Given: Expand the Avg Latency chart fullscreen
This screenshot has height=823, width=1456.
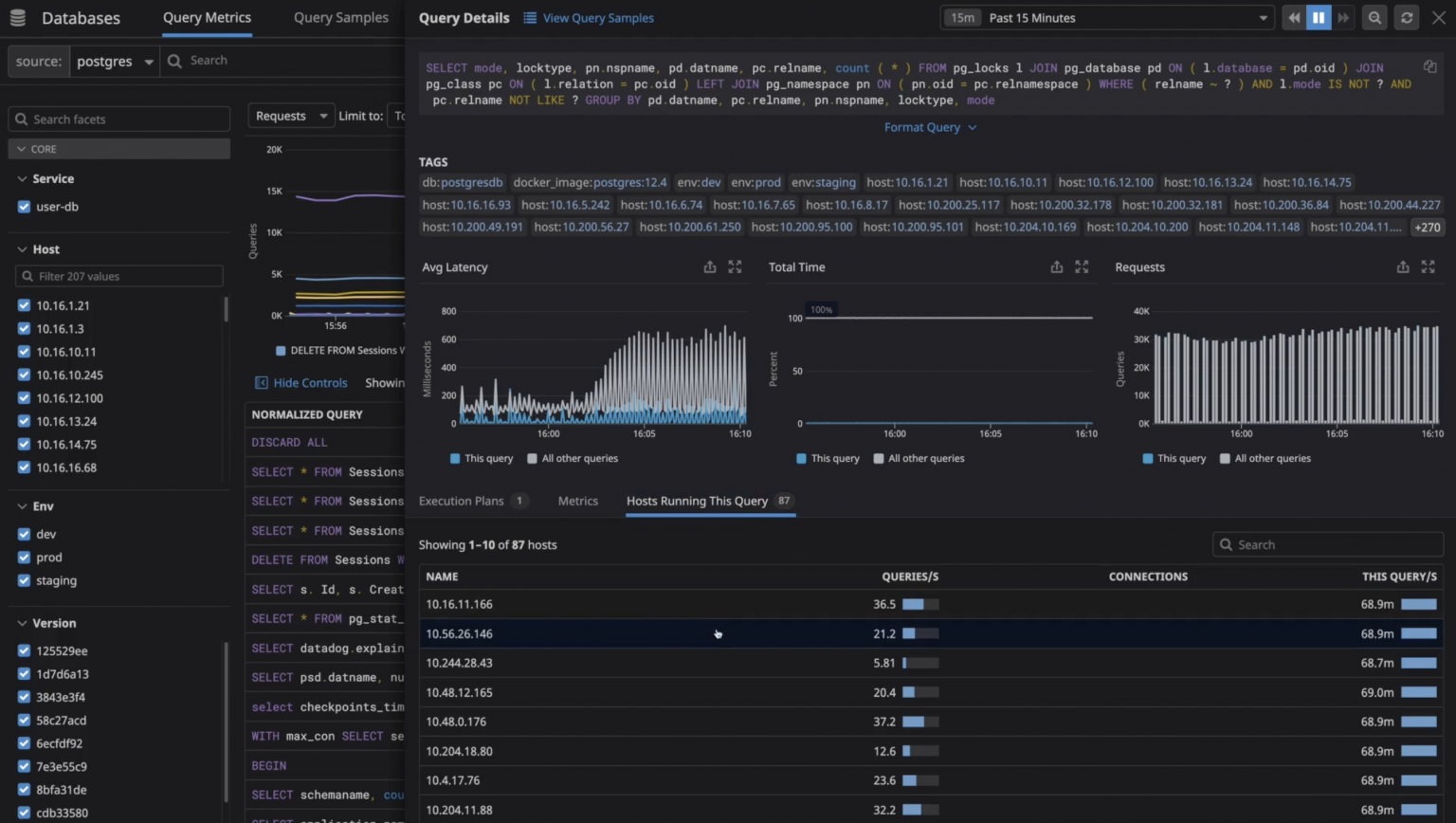Looking at the screenshot, I should pyautogui.click(x=735, y=266).
